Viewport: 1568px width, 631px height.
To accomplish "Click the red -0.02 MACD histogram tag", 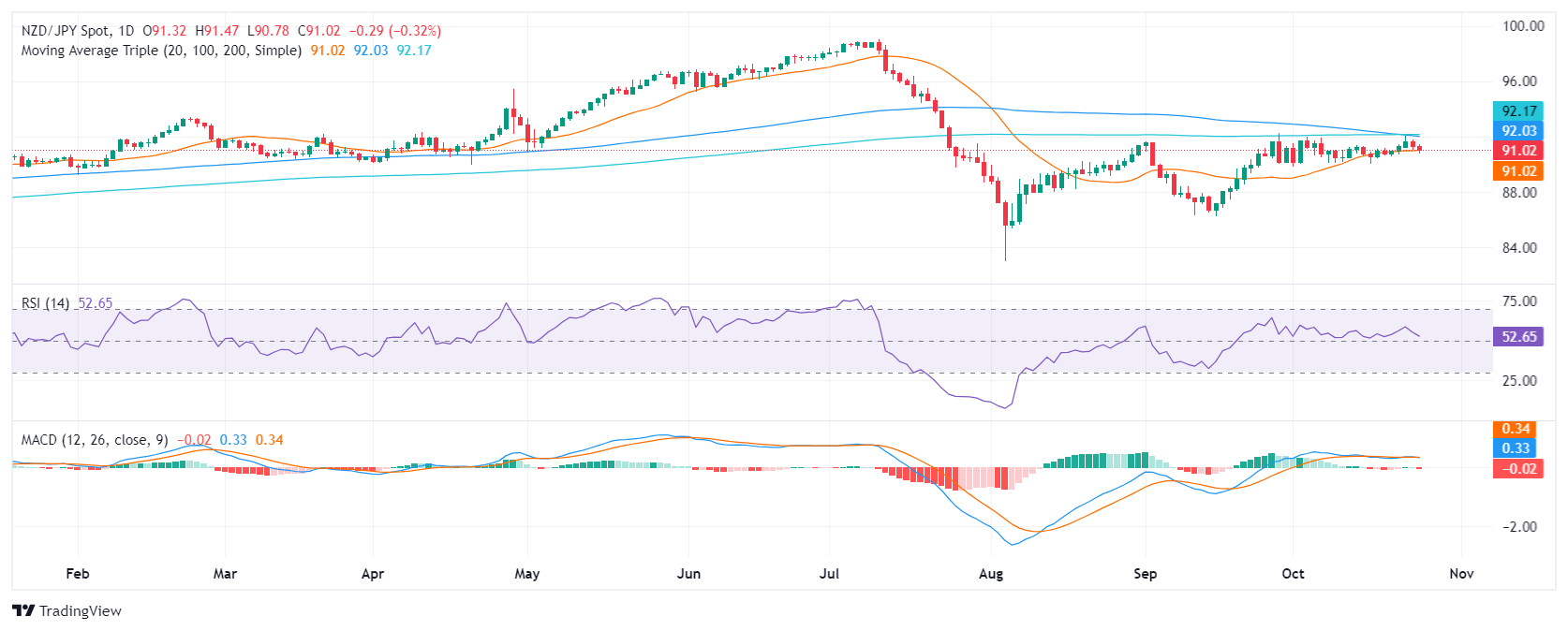I will click(1515, 468).
